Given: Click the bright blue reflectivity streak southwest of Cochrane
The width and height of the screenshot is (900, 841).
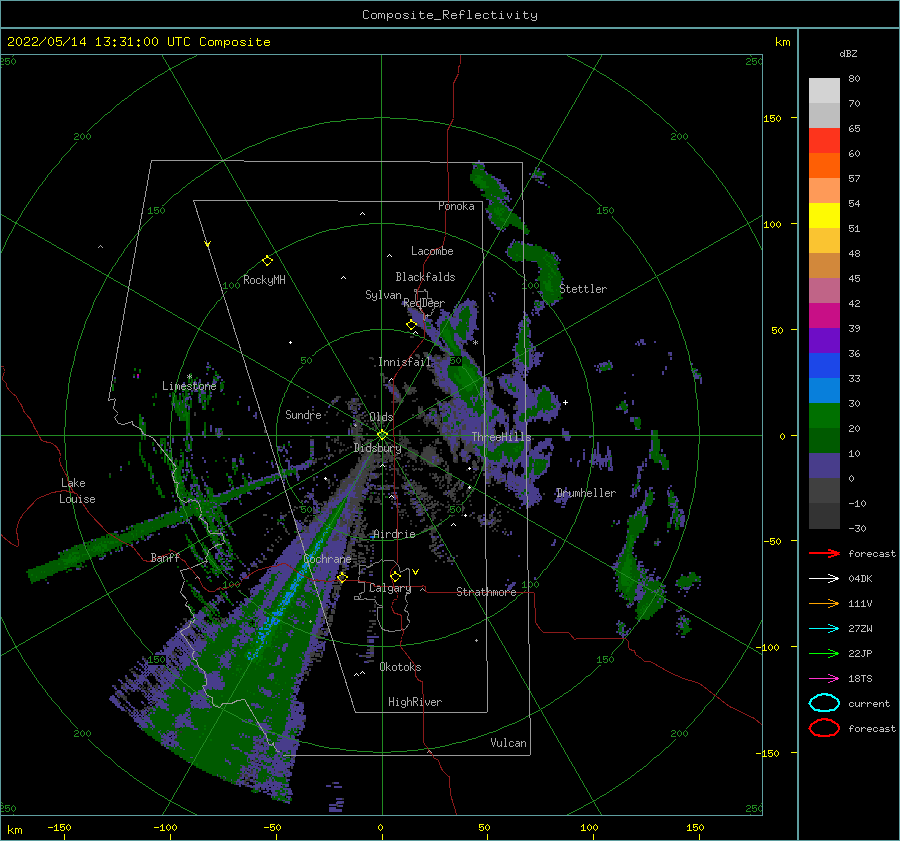Looking at the screenshot, I should tap(280, 609).
